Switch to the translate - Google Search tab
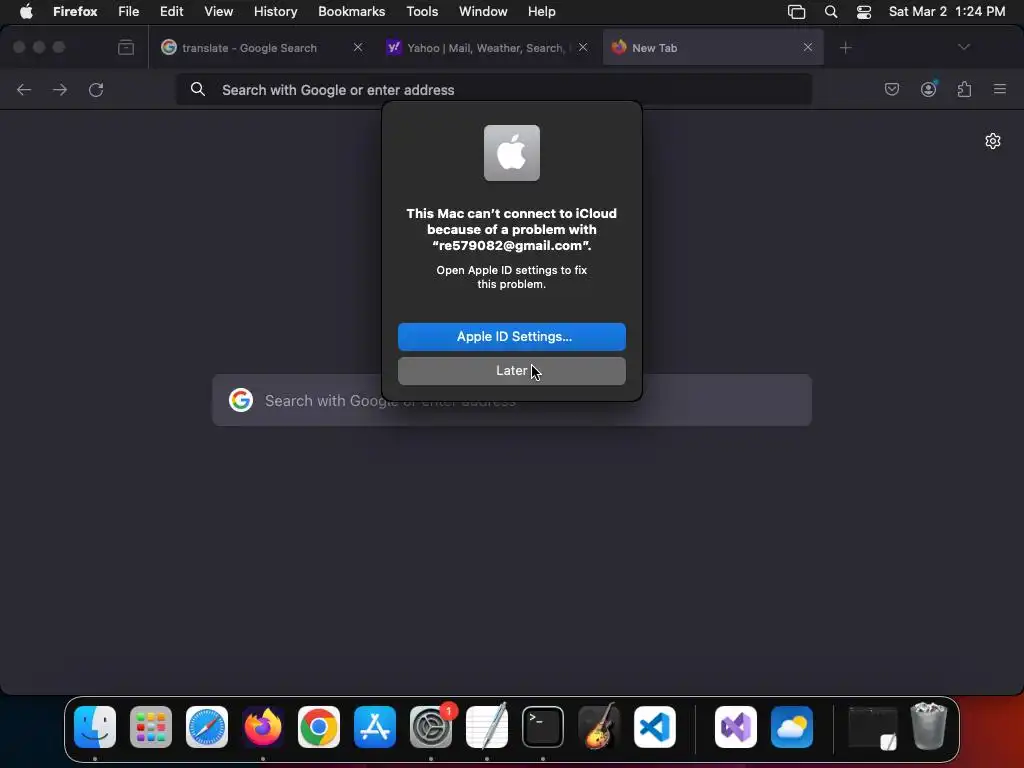 (261, 48)
